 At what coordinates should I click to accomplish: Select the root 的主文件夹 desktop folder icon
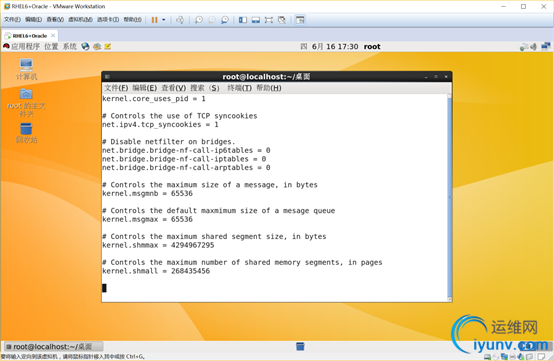(x=26, y=103)
